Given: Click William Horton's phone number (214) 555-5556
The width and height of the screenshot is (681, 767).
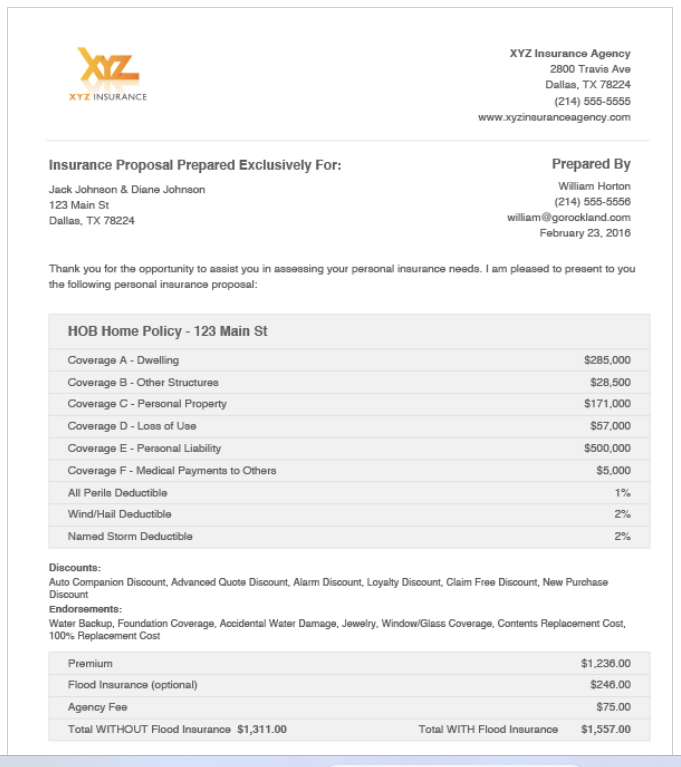Looking at the screenshot, I should (592, 202).
